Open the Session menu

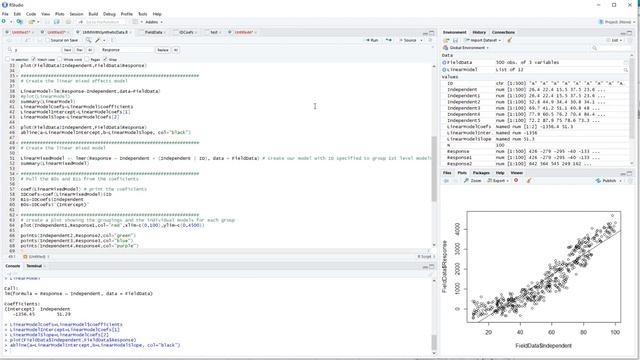point(76,14)
